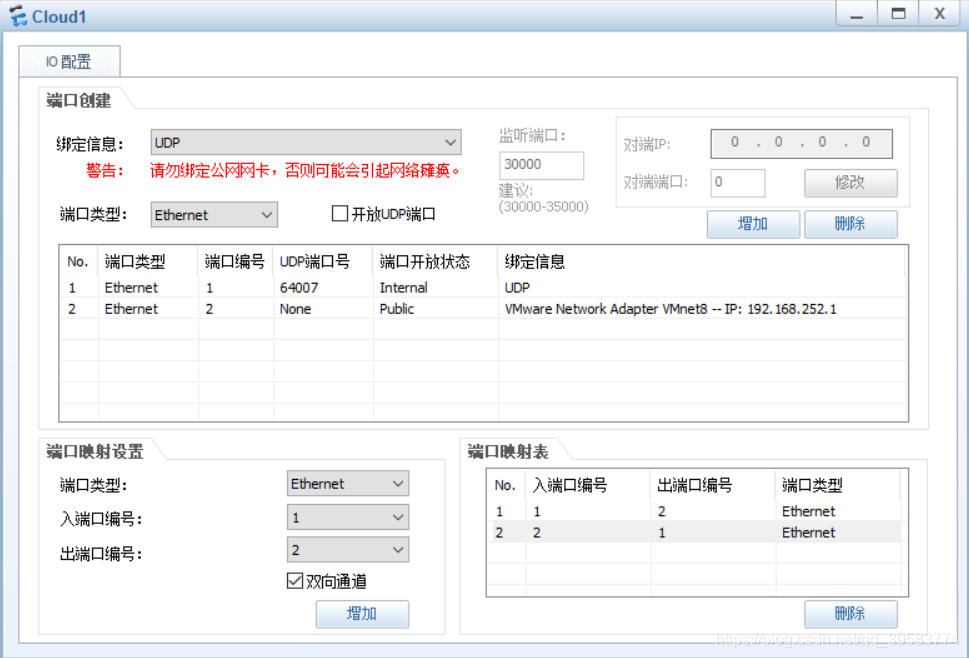Click the 监听端口 input field showing 30000
969x658 pixels.
pos(541,165)
